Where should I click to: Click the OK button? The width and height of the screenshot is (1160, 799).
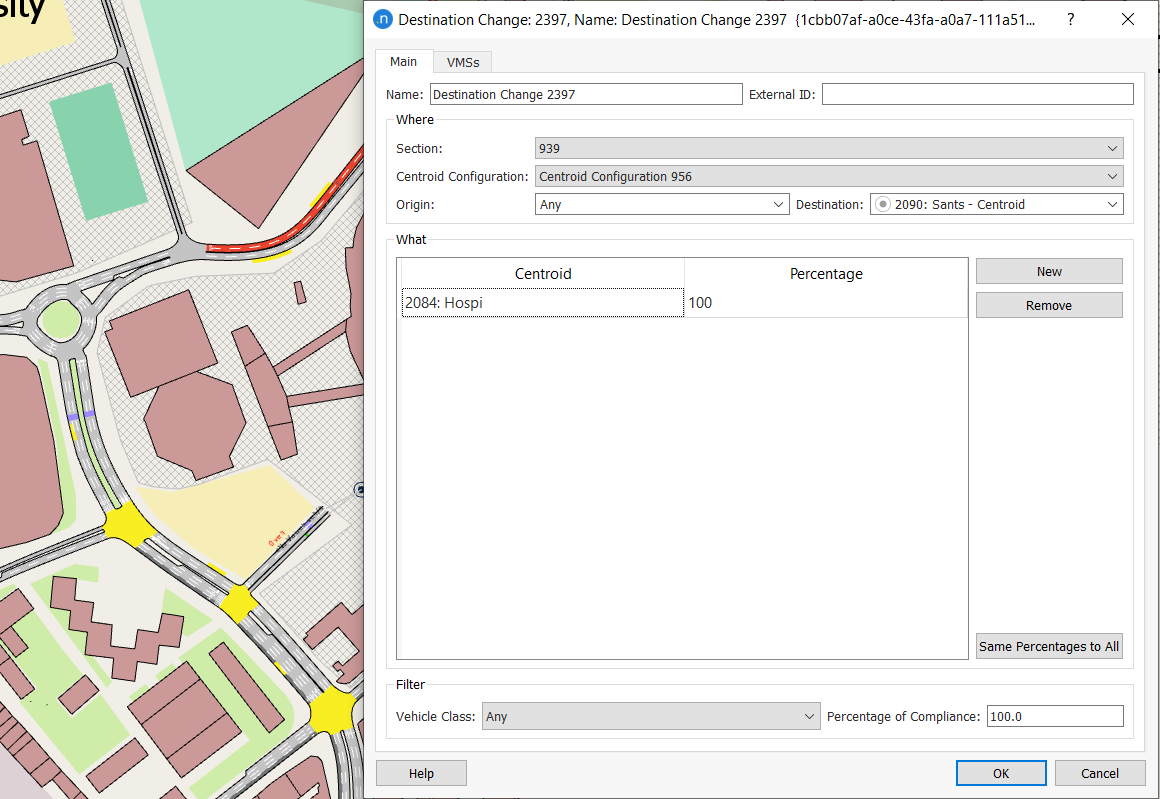tap(1001, 773)
